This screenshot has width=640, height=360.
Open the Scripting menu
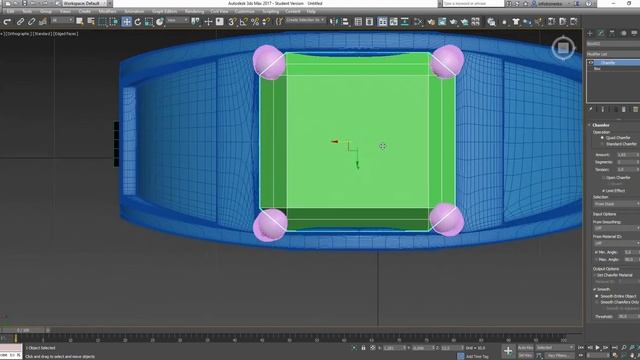[x=270, y=11]
